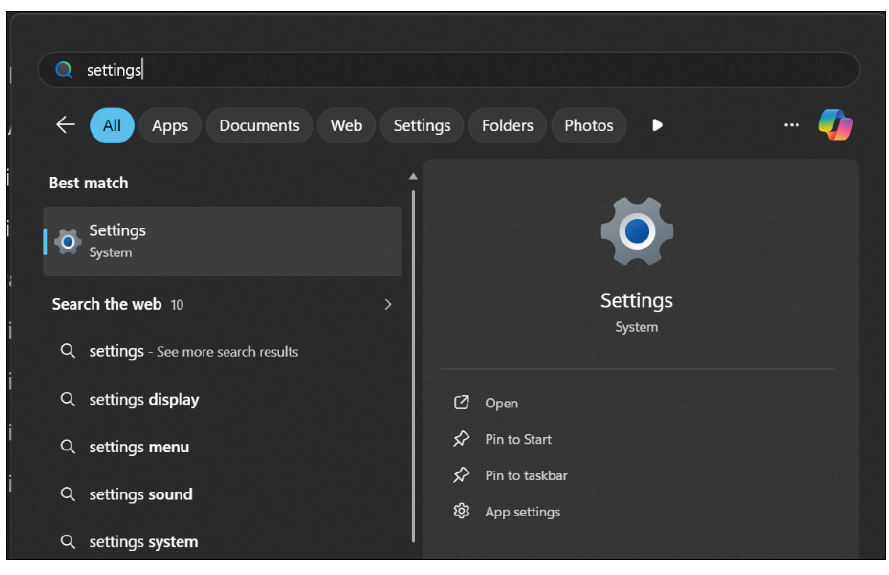Select the Web filter tab
The image size is (889, 575).
346,125
